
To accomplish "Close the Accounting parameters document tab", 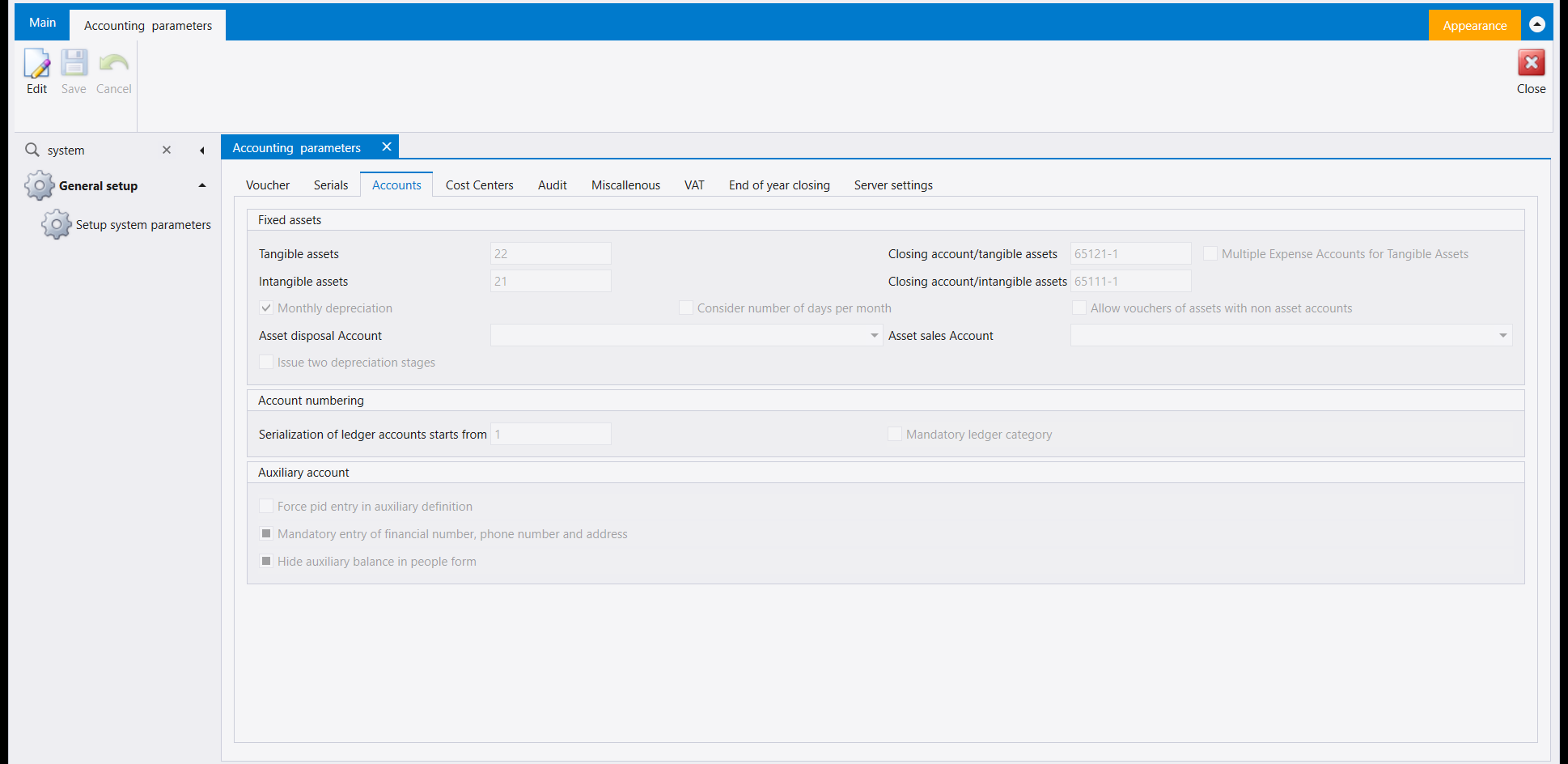I will (x=387, y=146).
